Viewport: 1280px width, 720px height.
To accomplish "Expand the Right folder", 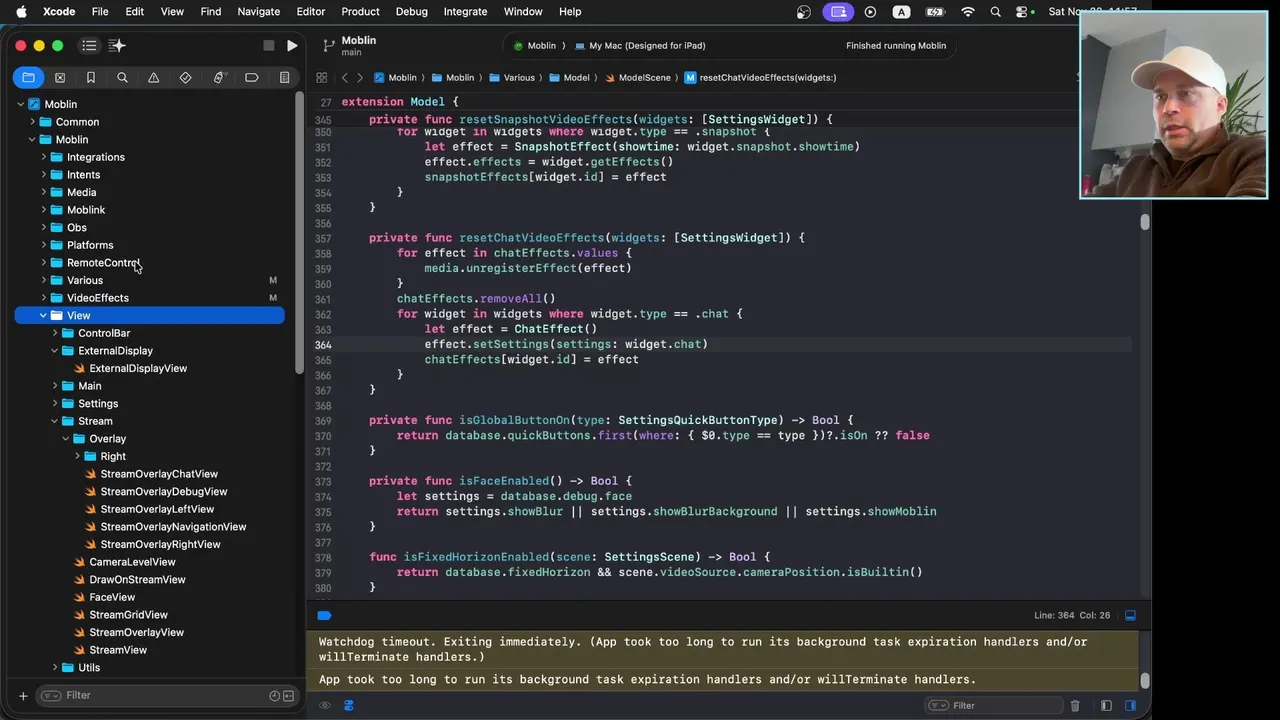I will 77,456.
